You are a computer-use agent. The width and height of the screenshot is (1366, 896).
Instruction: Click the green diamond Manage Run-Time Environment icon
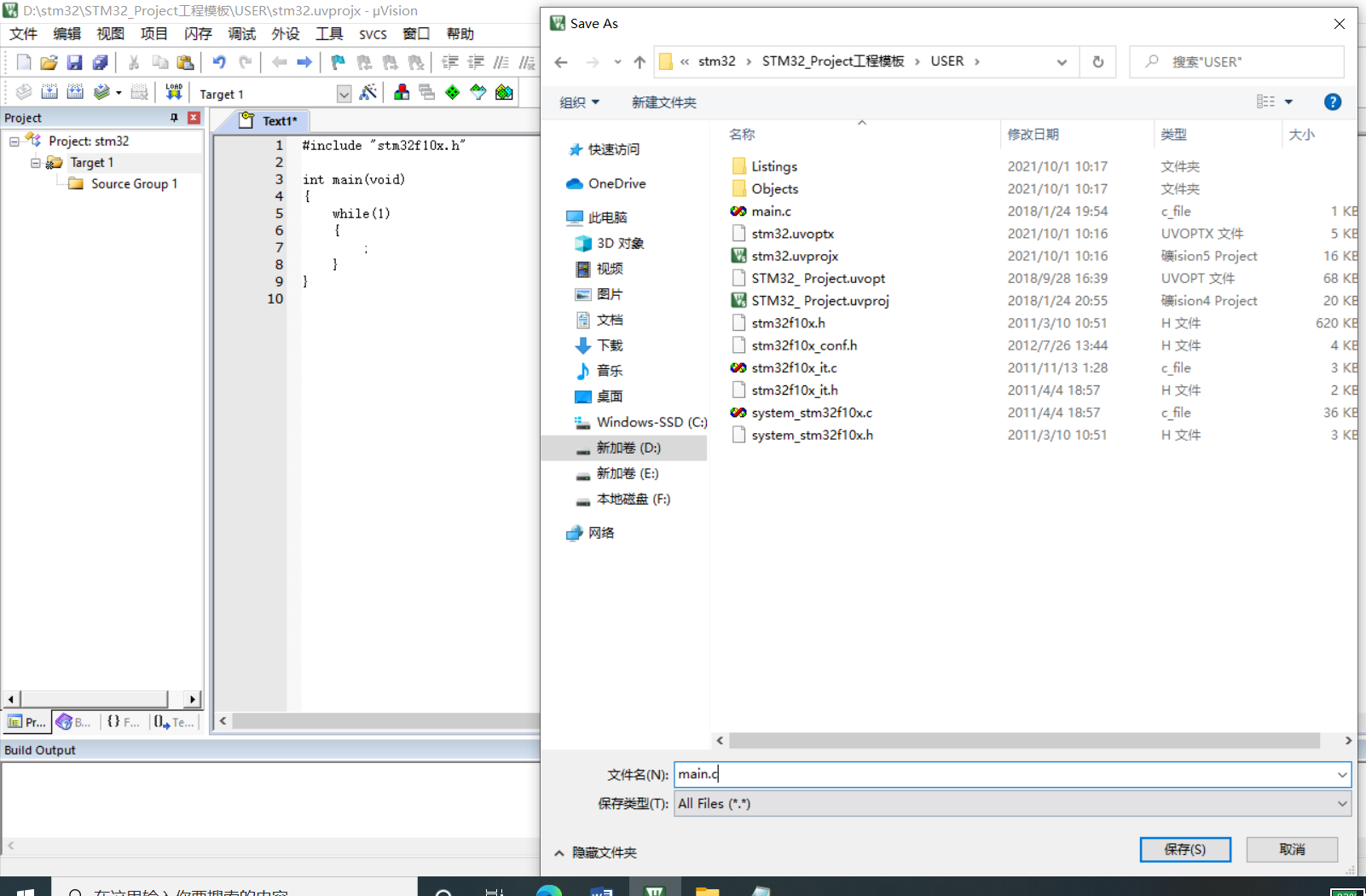[x=453, y=92]
